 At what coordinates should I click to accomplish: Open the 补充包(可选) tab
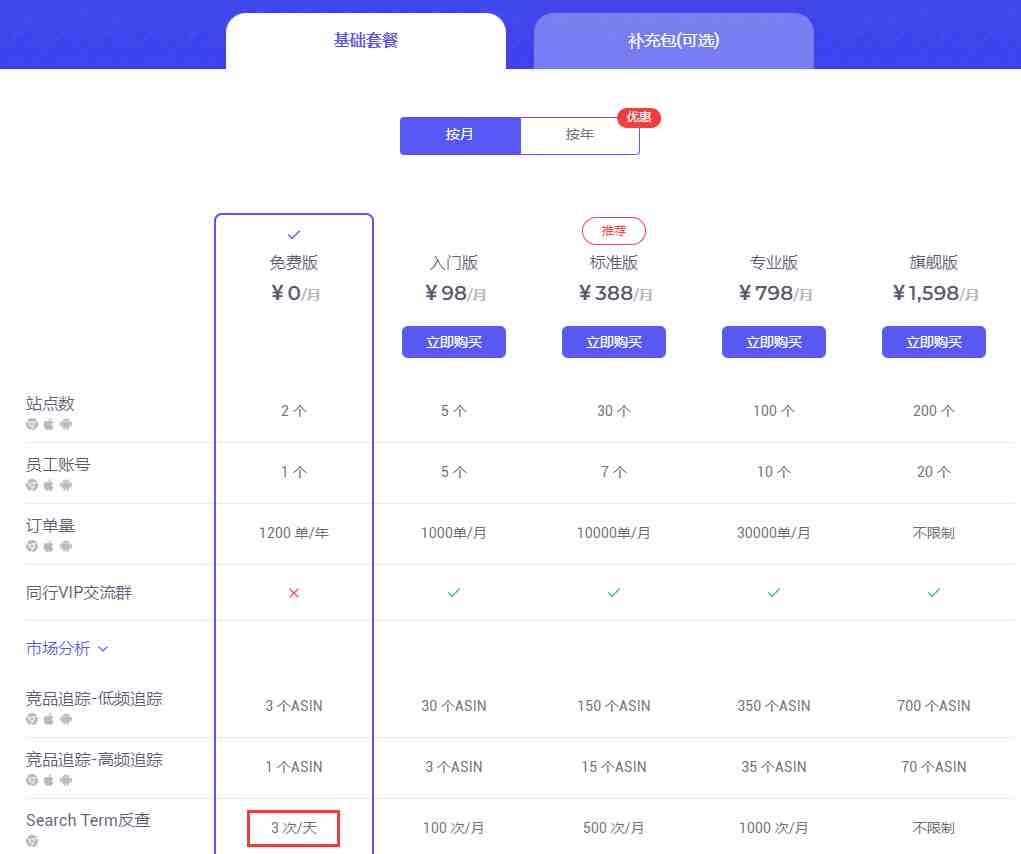tap(673, 40)
